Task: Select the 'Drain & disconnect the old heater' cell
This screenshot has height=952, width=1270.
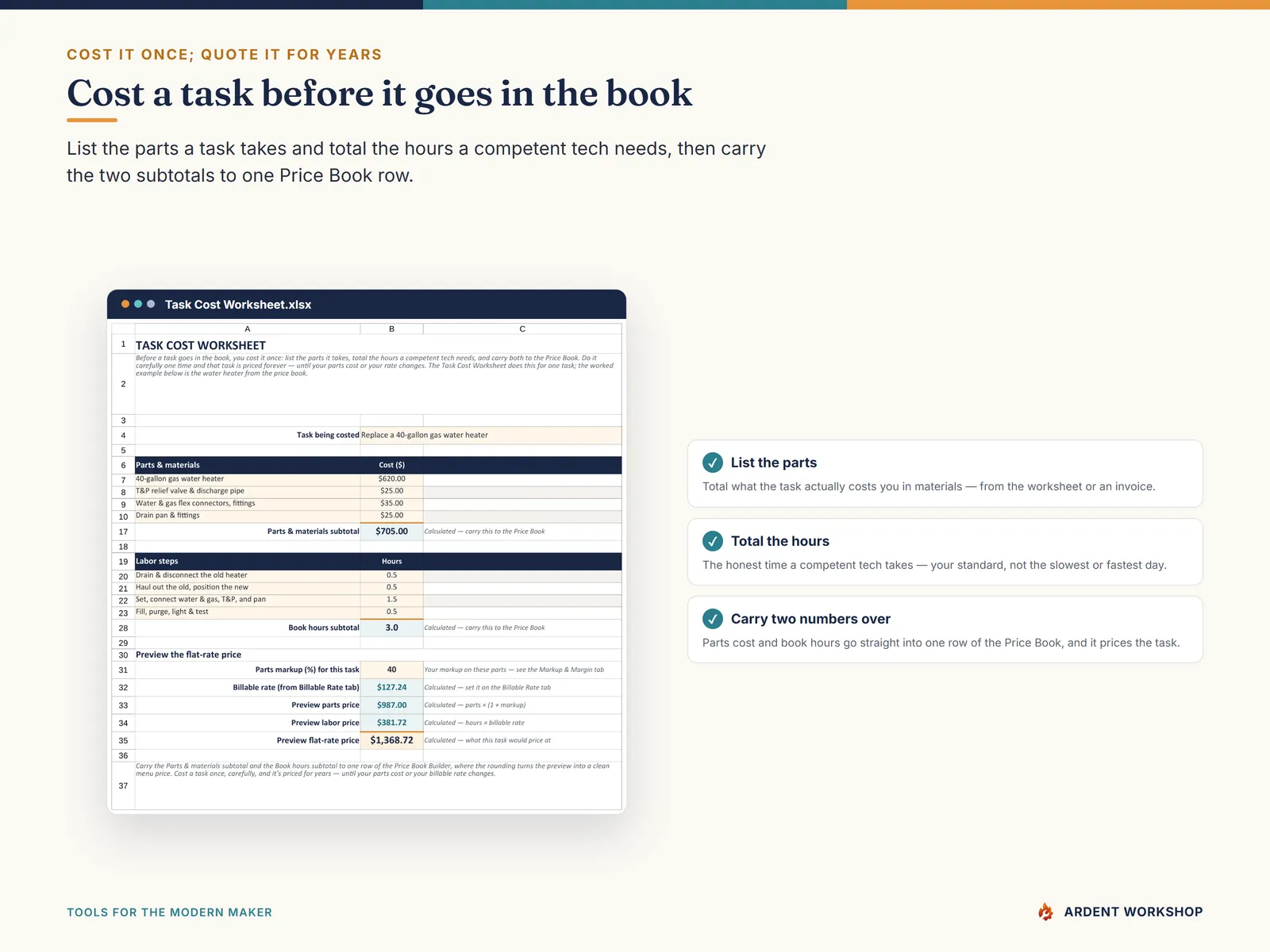Action: pos(248,575)
